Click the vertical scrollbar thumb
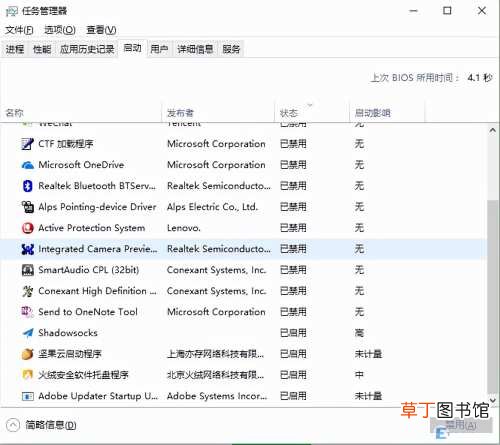Image resolution: width=500 pixels, height=445 pixels. click(x=492, y=297)
